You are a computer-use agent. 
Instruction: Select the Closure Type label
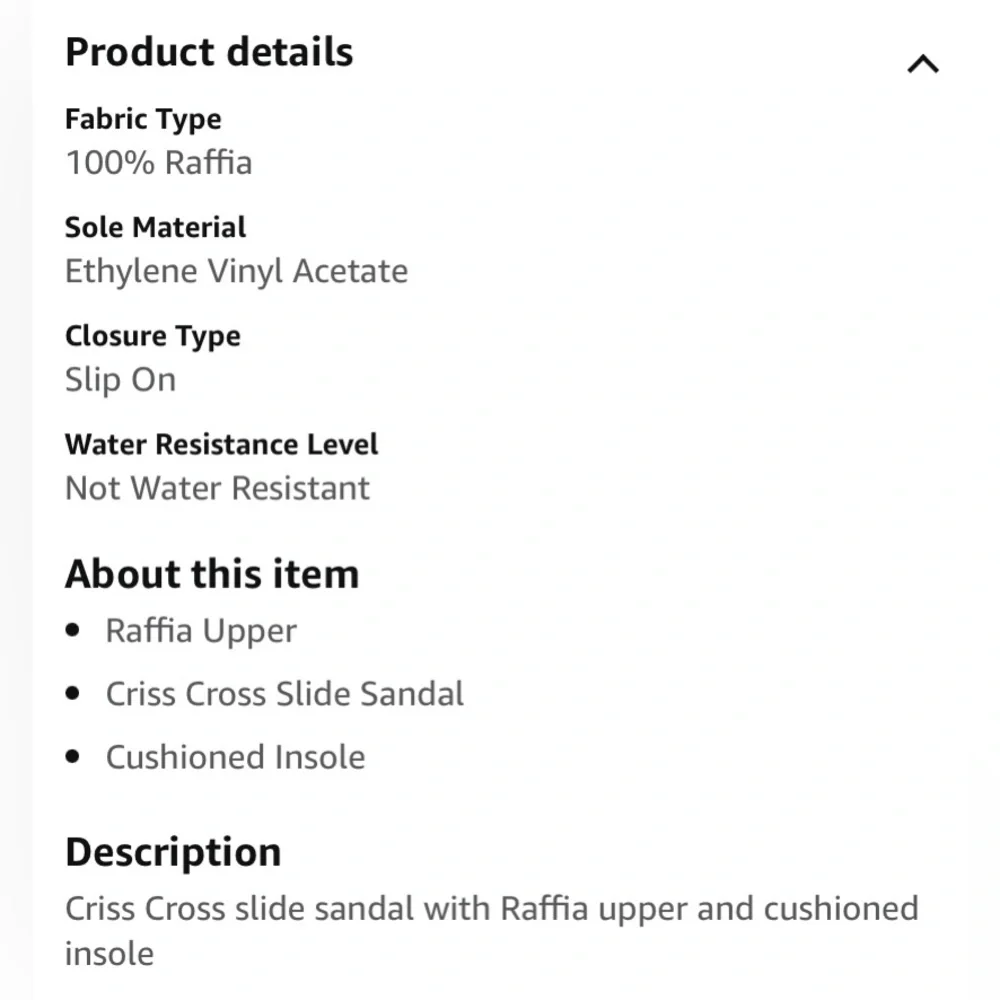click(x=153, y=336)
